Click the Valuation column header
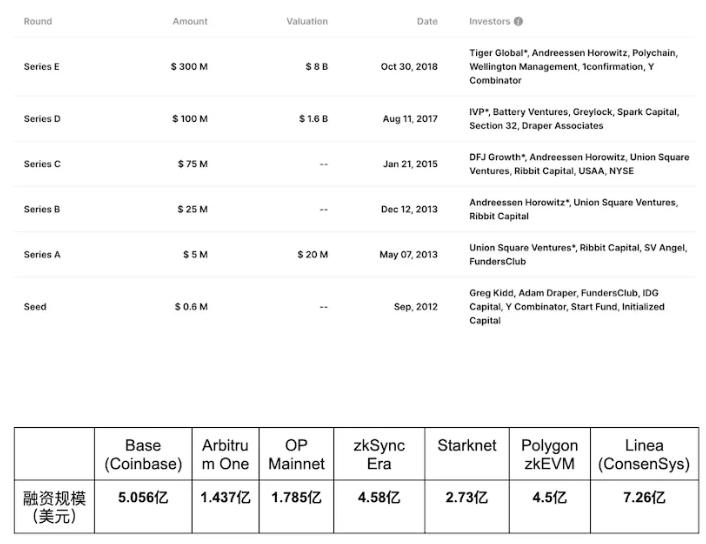Image resolution: width=706 pixels, height=544 pixels. [x=307, y=21]
